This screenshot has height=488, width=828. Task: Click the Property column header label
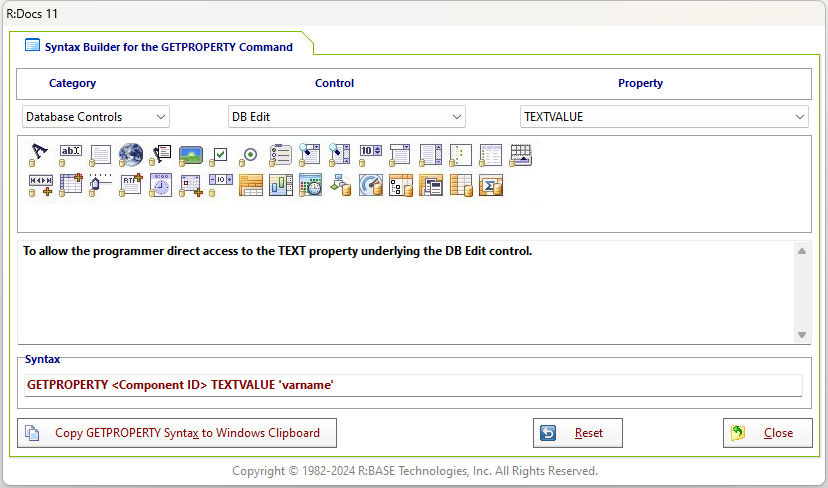pyautogui.click(x=641, y=83)
